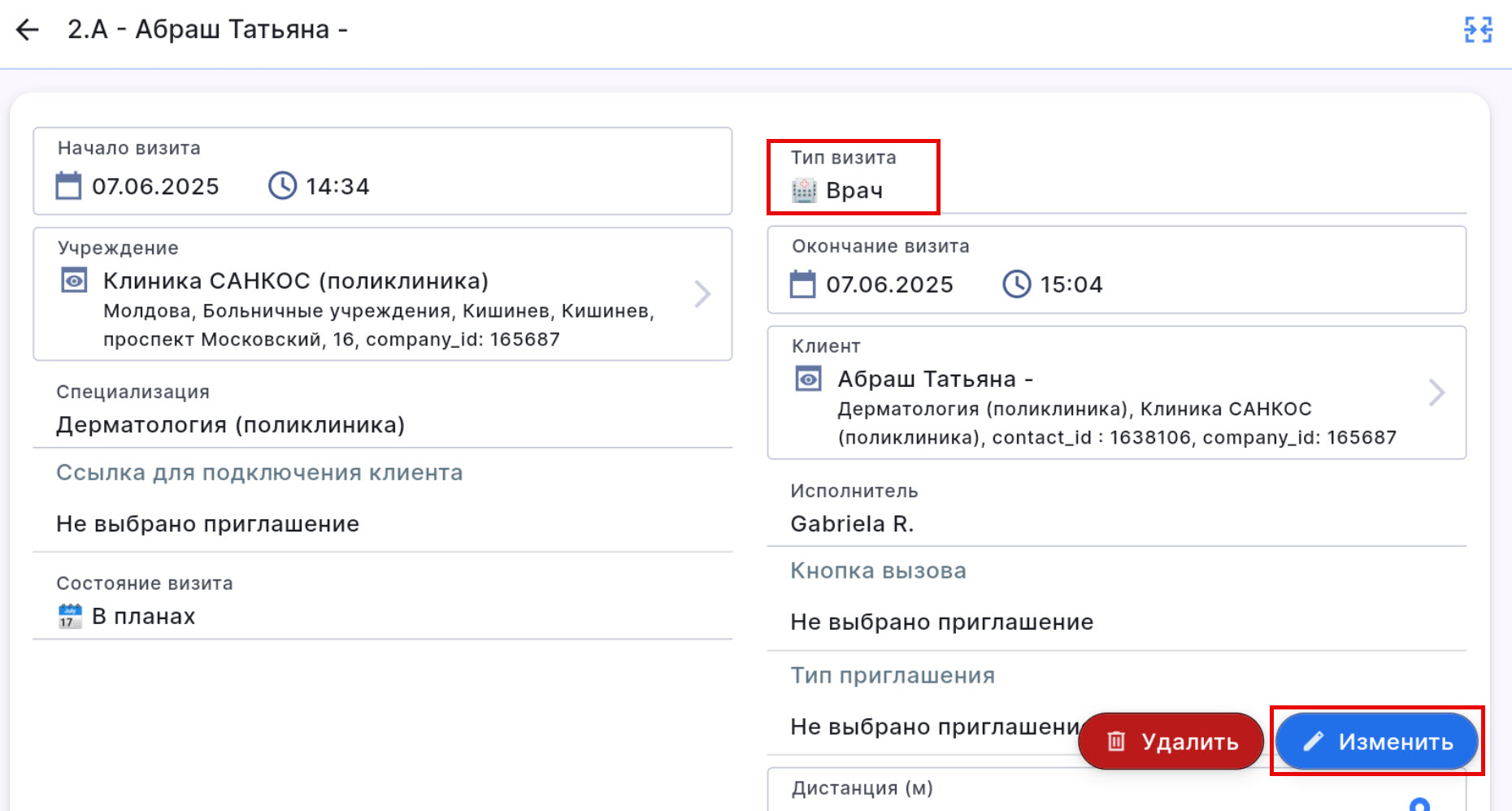
Task: Click the hospital icon beside Врач
Action: tap(804, 190)
